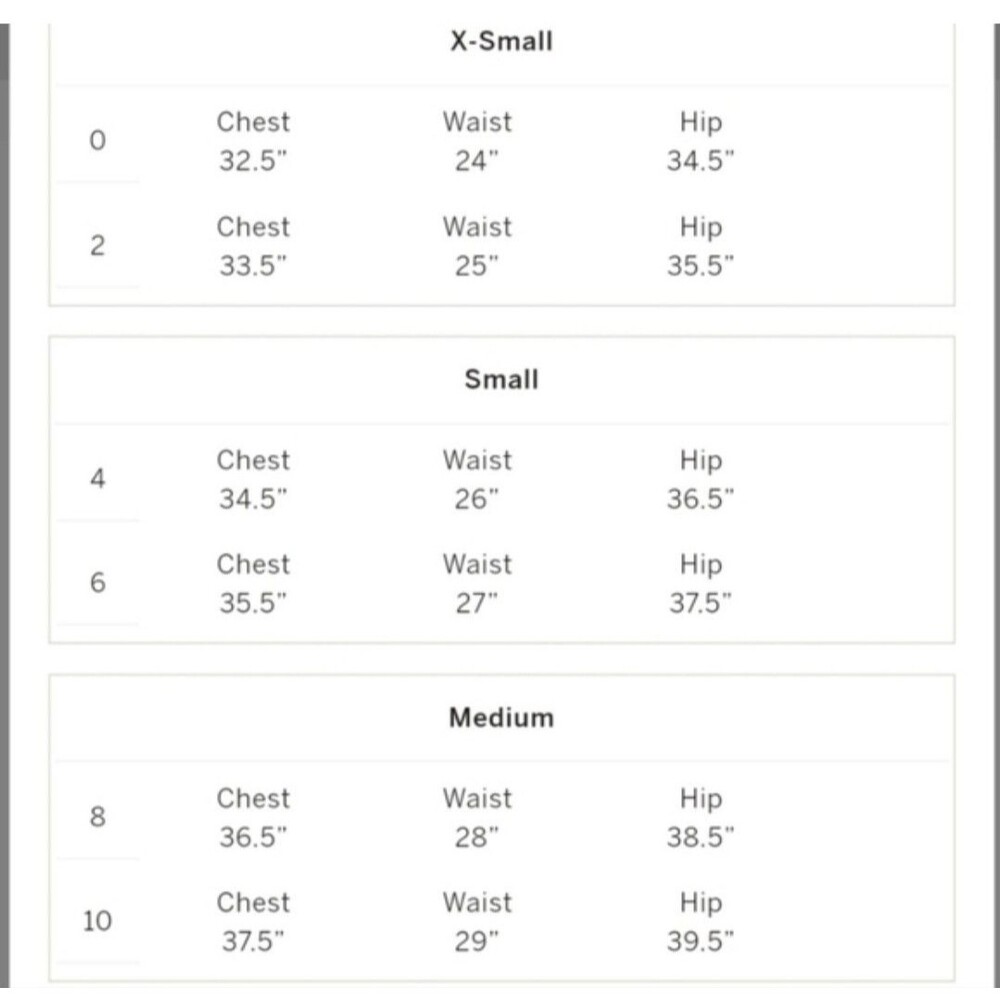Click size 4 row label
The image size is (1000, 1000).
point(97,478)
